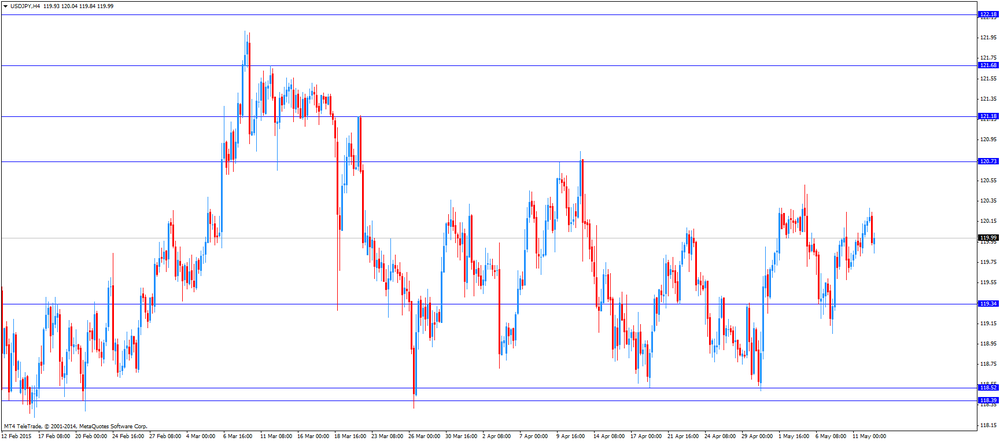Select the 122.18 horizontal level label
1000x441 pixels.
coord(988,14)
